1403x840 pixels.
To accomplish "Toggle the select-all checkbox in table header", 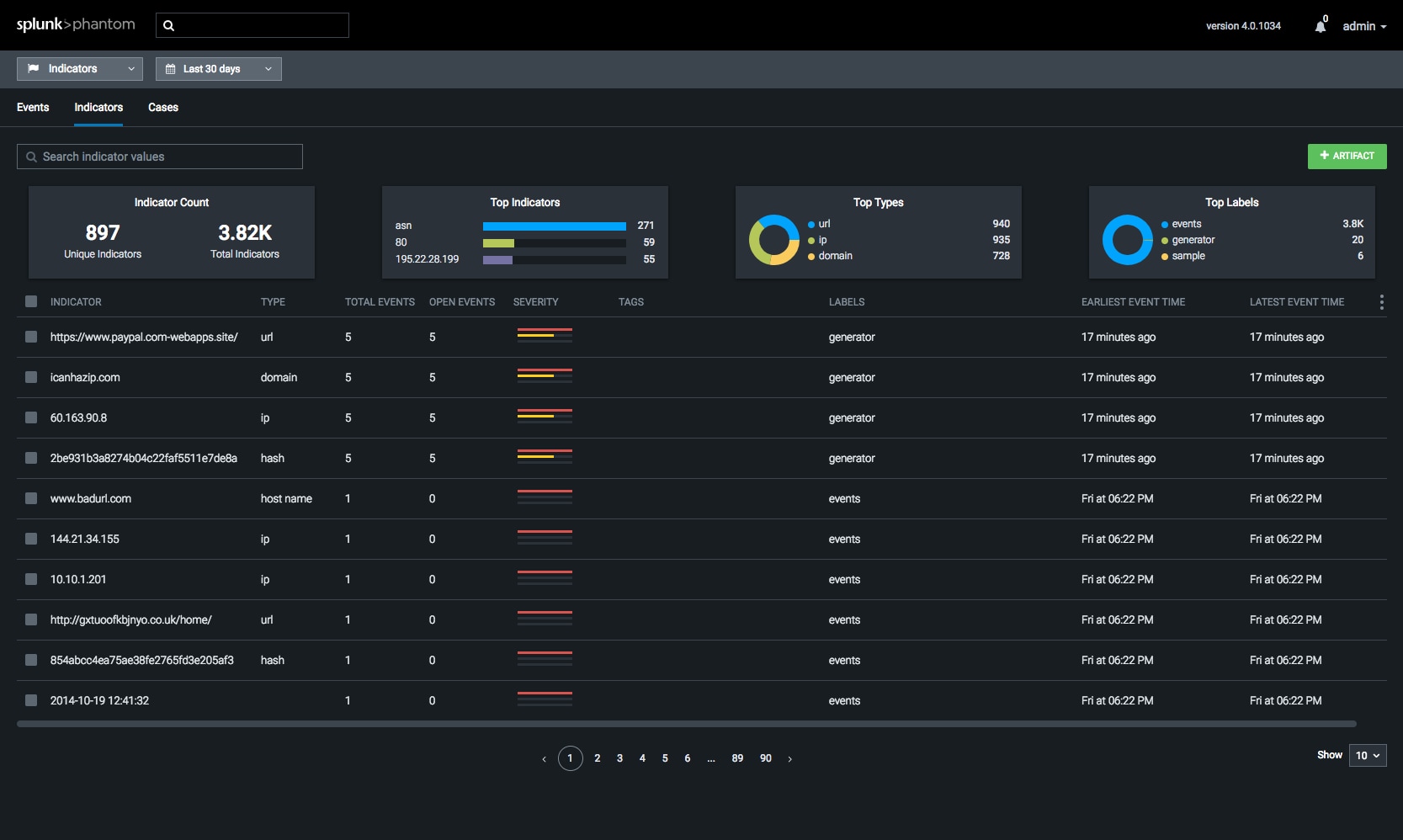I will 31,301.
